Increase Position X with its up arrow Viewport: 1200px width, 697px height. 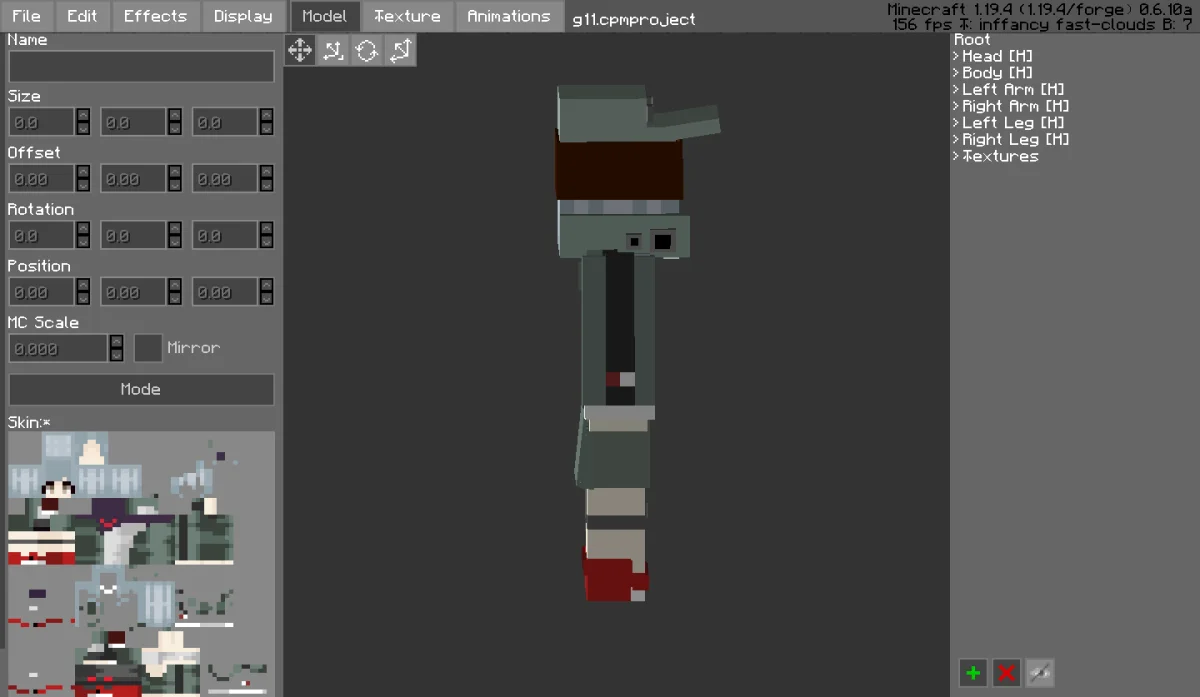pos(83,285)
